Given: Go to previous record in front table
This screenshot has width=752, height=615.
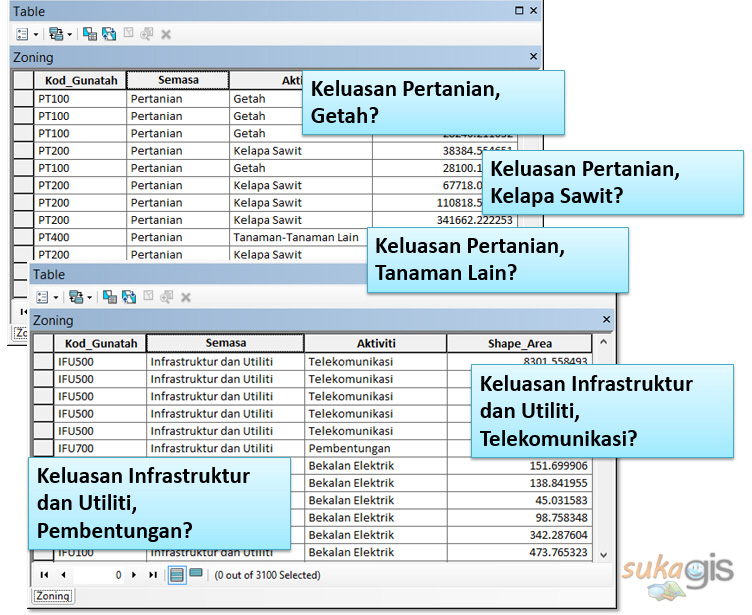Looking at the screenshot, I should (x=63, y=575).
